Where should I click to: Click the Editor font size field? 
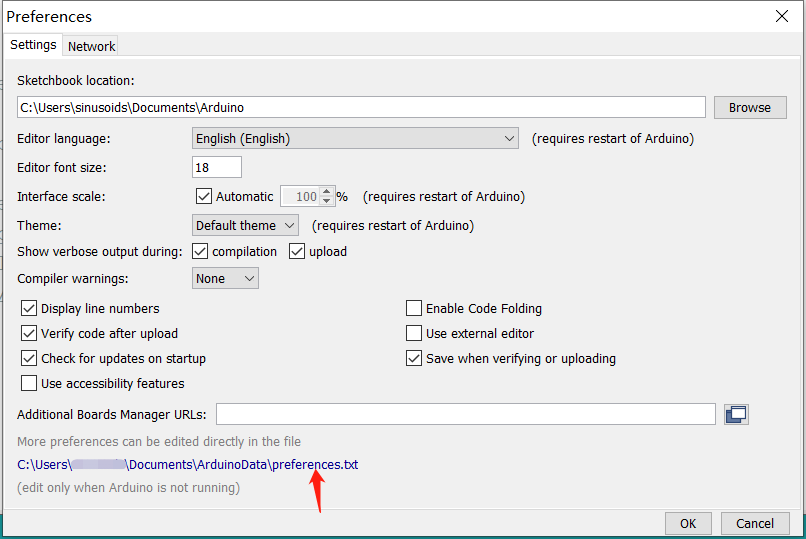tap(216, 168)
